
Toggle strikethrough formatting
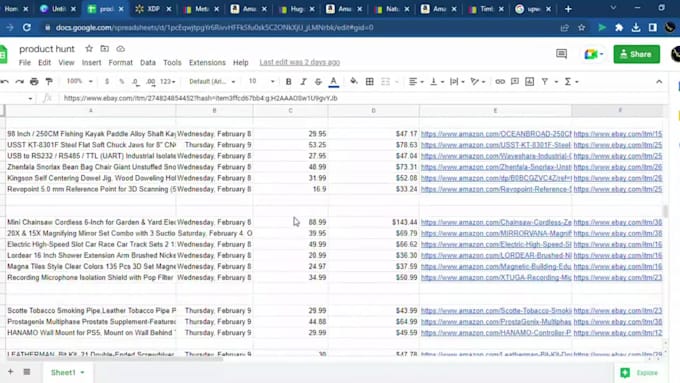coord(318,82)
